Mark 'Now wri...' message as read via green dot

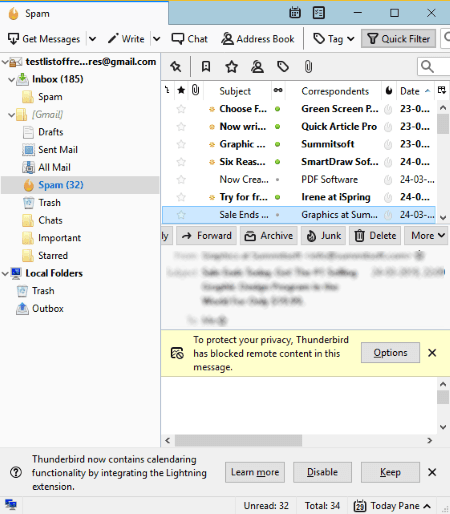point(277,127)
